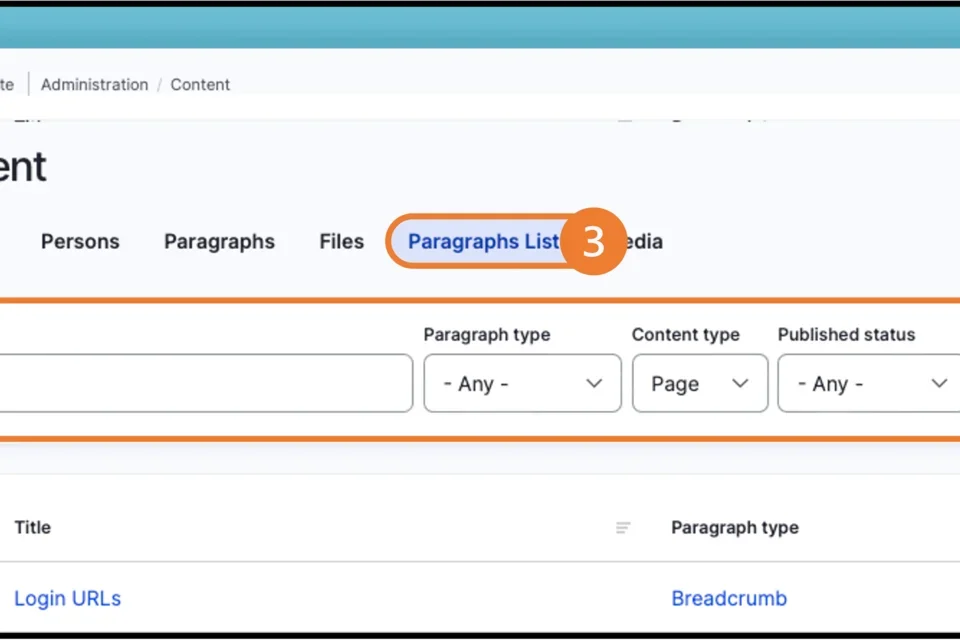This screenshot has height=640, width=960.
Task: Switch to the Persons tab
Action: [80, 241]
